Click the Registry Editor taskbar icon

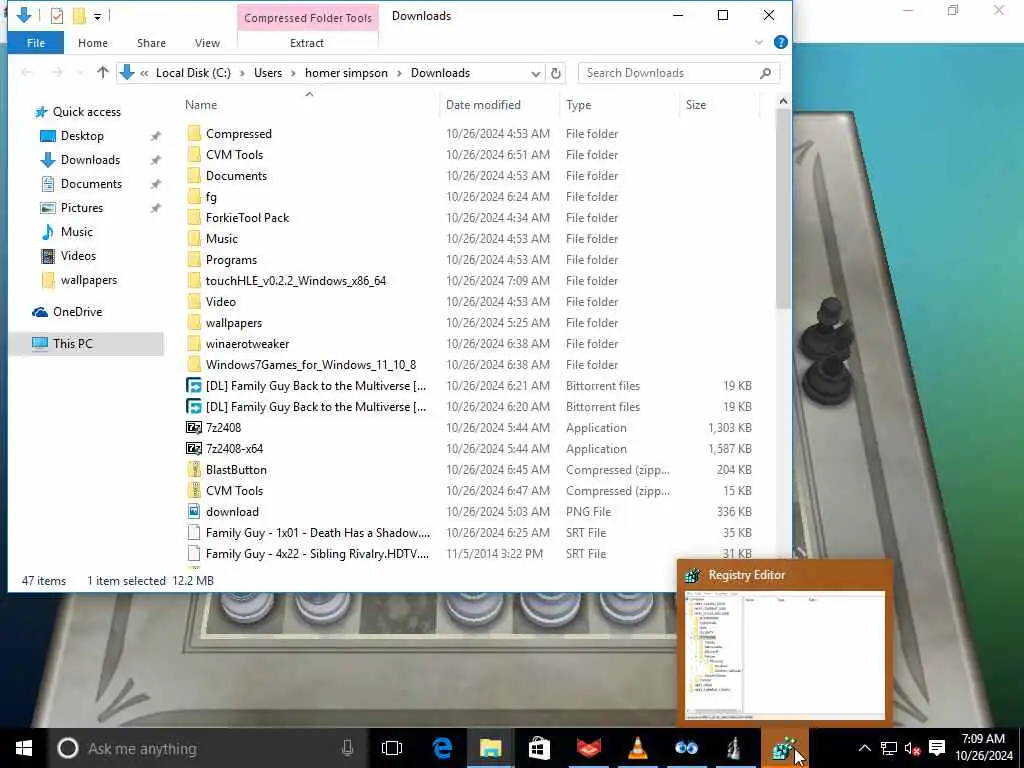click(784, 748)
